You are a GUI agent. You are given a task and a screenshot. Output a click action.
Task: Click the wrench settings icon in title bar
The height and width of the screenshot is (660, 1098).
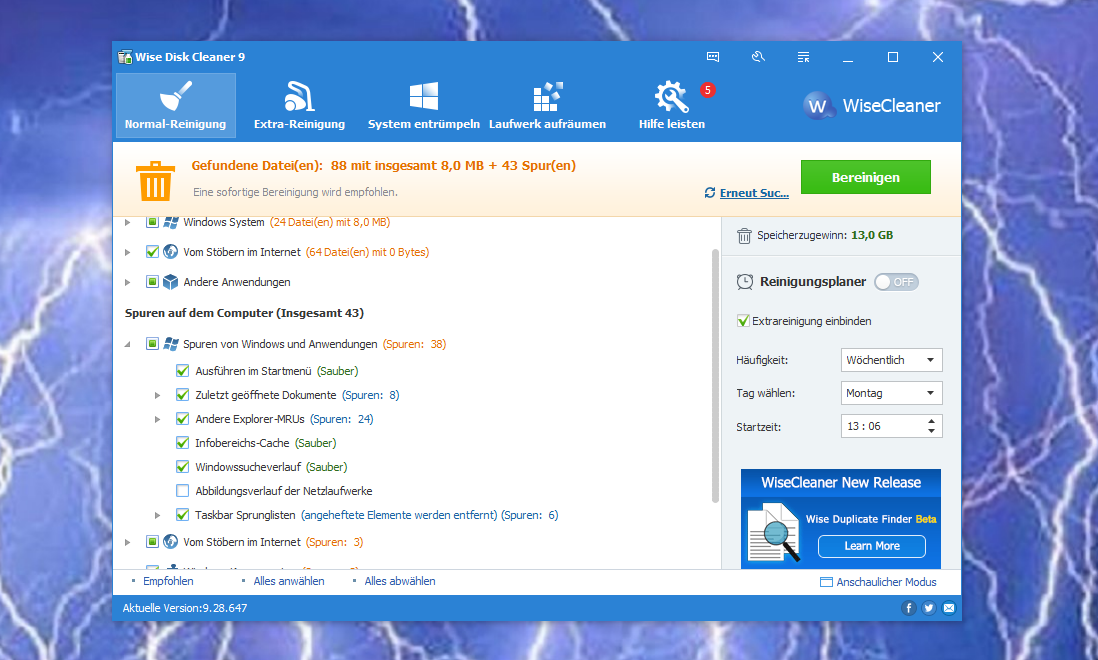coord(758,57)
